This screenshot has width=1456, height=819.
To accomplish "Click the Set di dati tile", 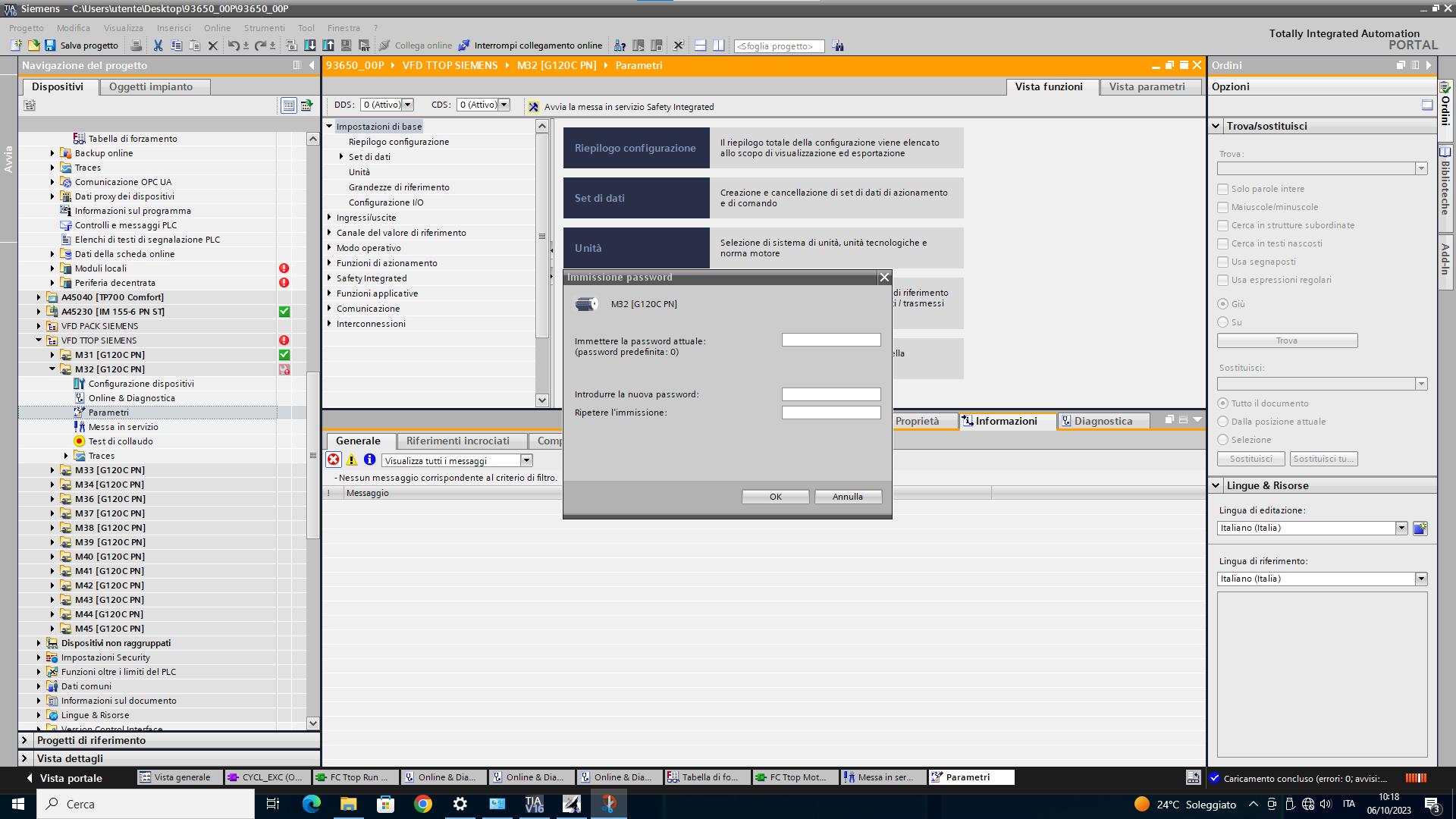I will tap(636, 198).
